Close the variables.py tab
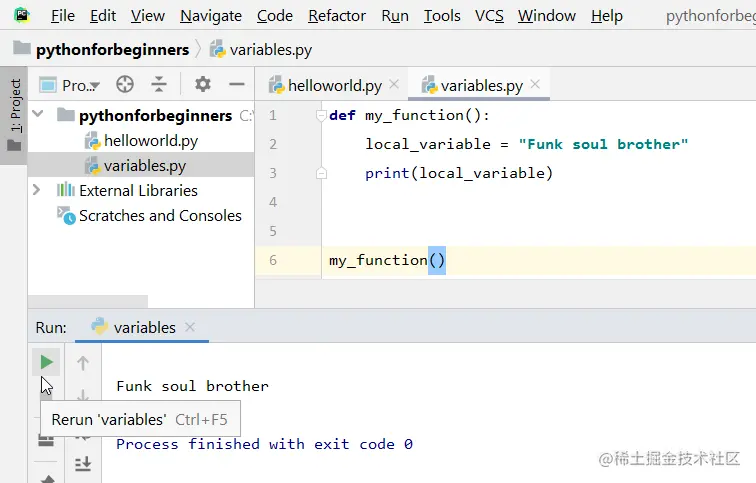This screenshot has width=756, height=483. tap(535, 84)
